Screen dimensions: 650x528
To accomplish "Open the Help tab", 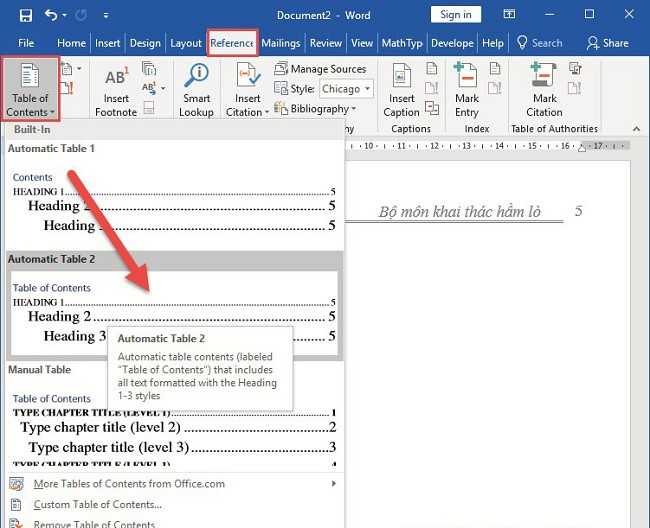I will click(492, 43).
